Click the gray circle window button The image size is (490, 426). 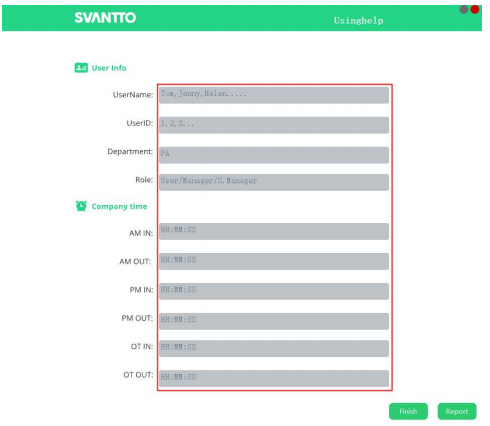(464, 9)
